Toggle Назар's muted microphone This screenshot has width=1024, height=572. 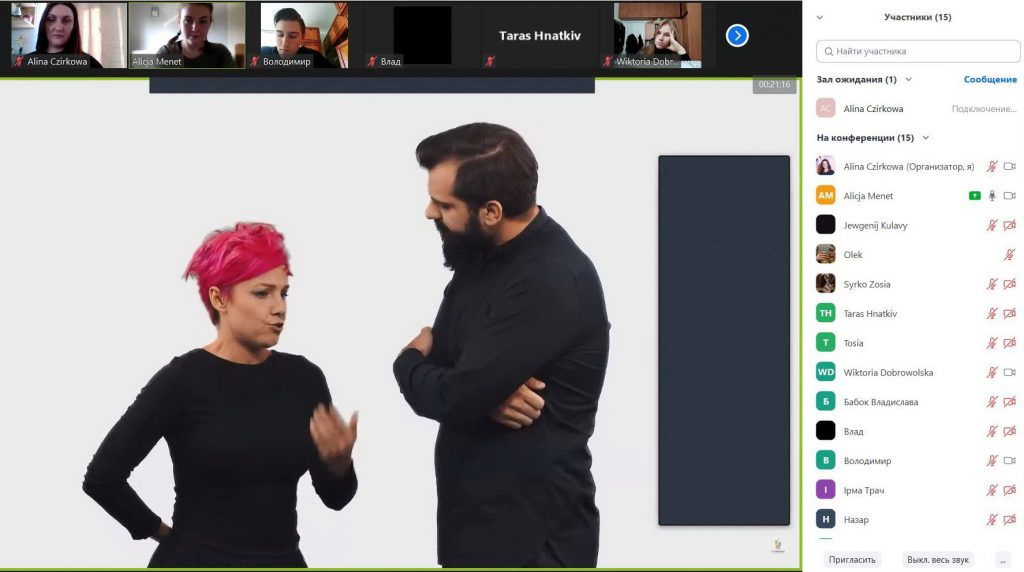click(992, 520)
